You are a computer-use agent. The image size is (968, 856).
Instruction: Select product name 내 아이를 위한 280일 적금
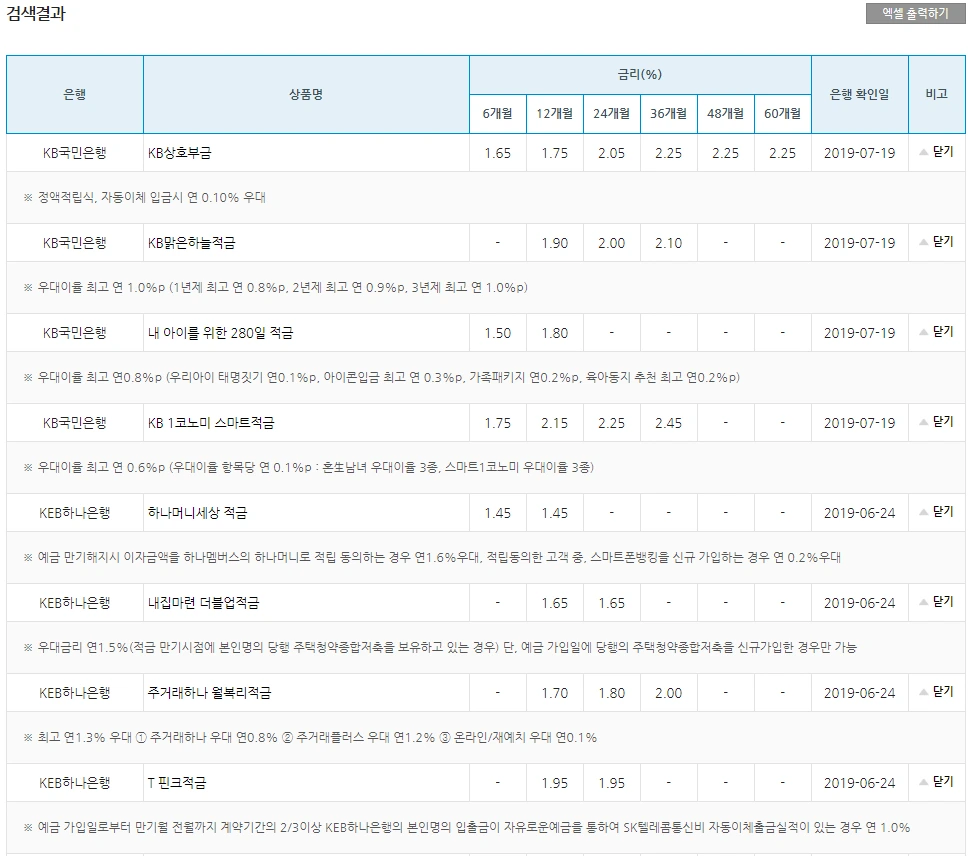(220, 333)
